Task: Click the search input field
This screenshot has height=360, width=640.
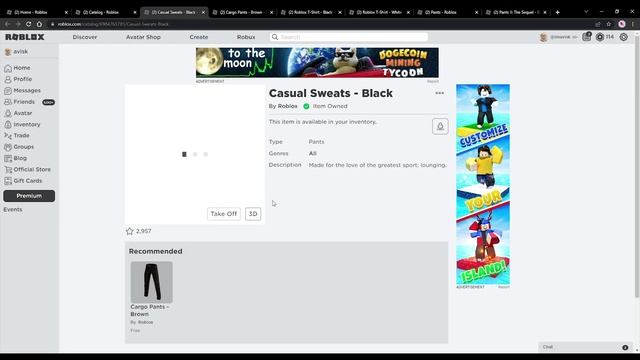Action: click(x=349, y=37)
